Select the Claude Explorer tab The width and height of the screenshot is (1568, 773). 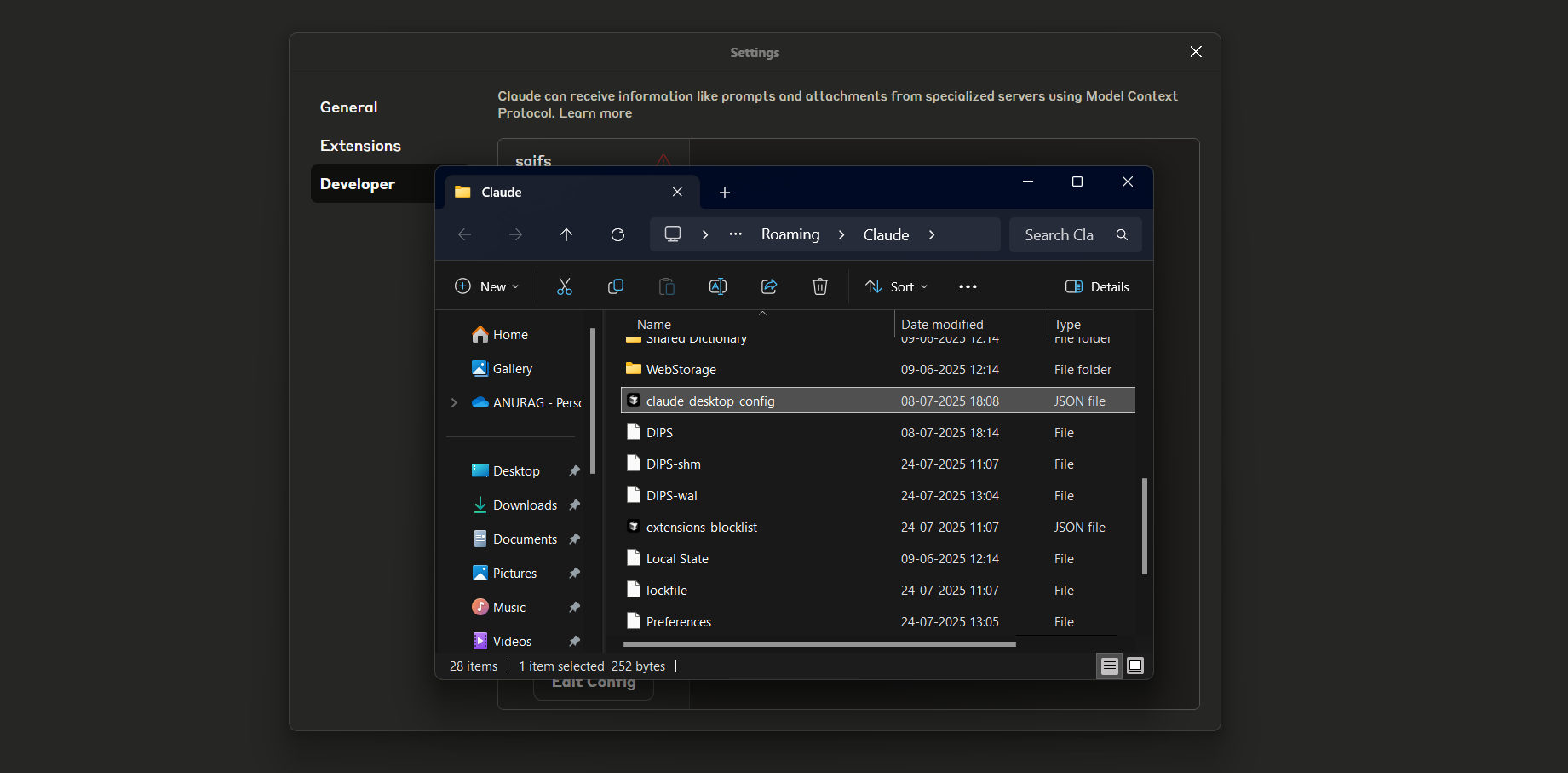(572, 192)
